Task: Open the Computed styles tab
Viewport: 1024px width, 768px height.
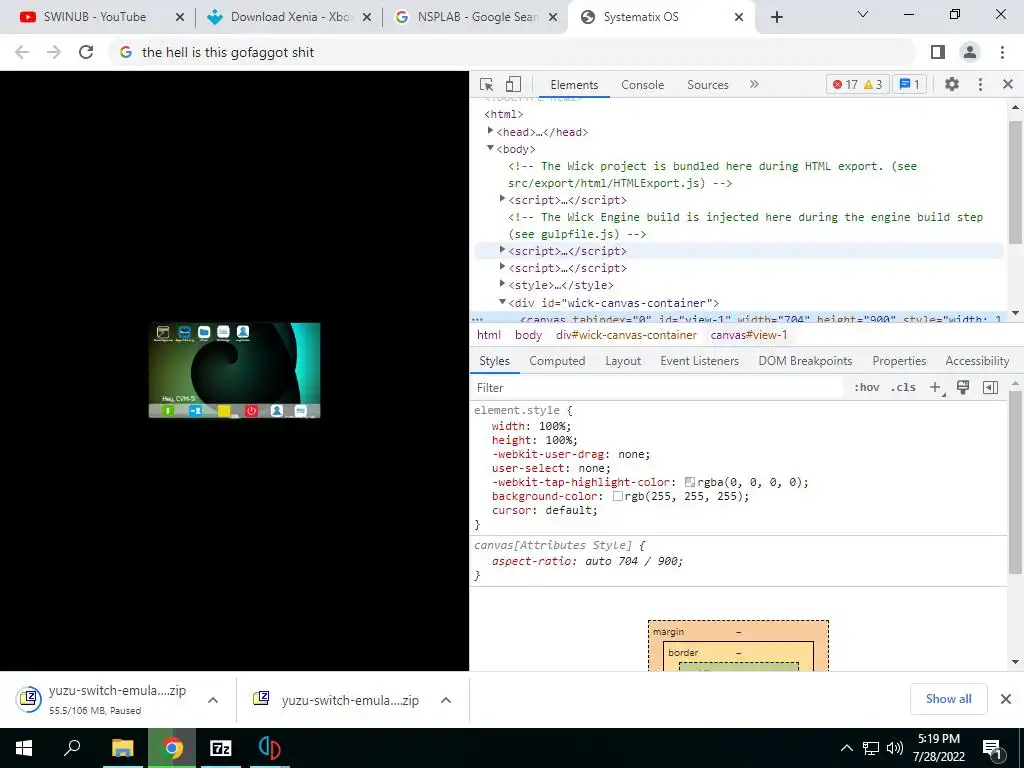Action: click(x=557, y=361)
